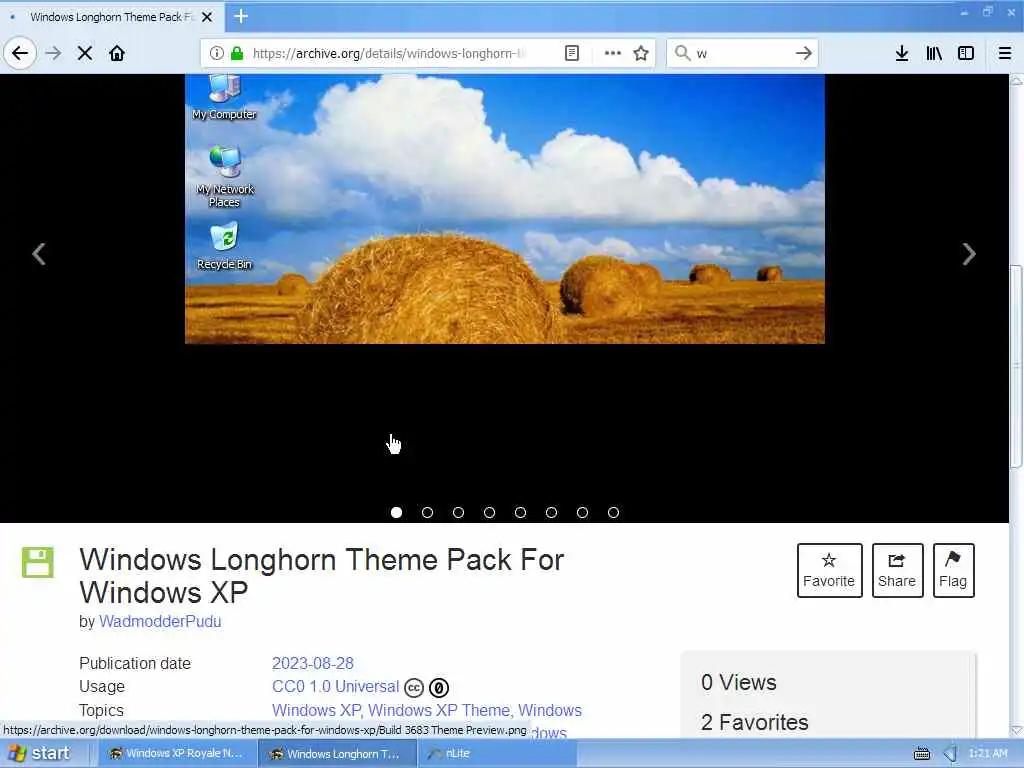Share this item
Viewport: 1024px width, 768px height.
coord(897,570)
